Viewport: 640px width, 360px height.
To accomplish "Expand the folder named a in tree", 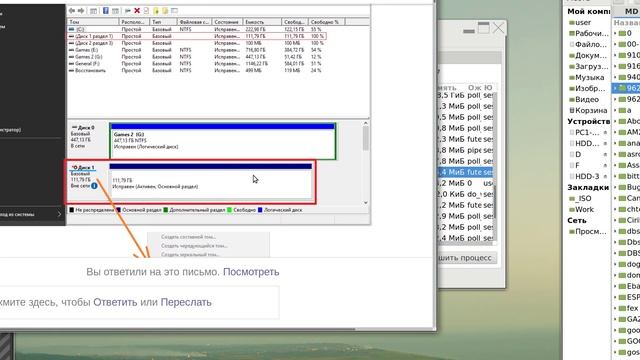I will (x=615, y=111).
